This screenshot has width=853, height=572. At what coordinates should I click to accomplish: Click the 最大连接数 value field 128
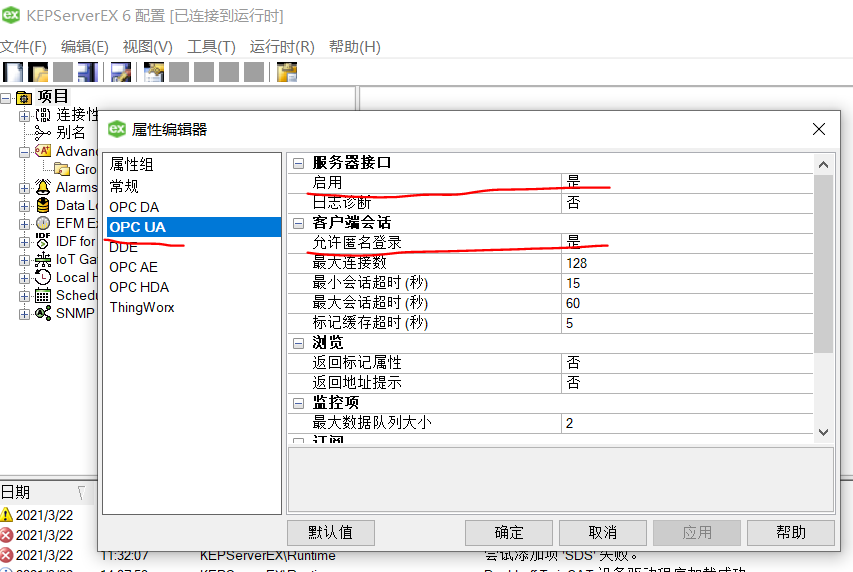click(687, 263)
